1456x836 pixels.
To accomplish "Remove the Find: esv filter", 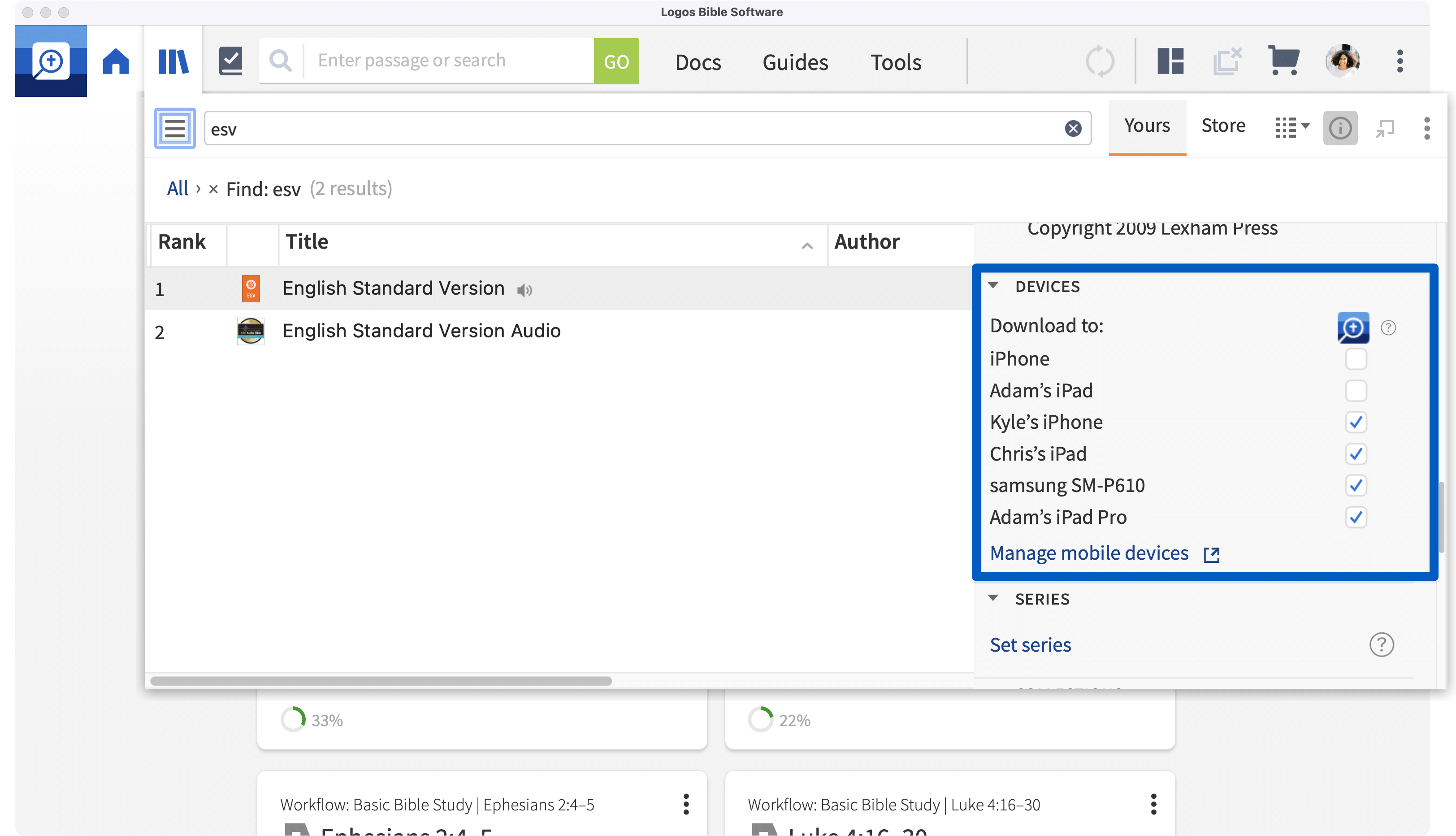I will [x=213, y=189].
